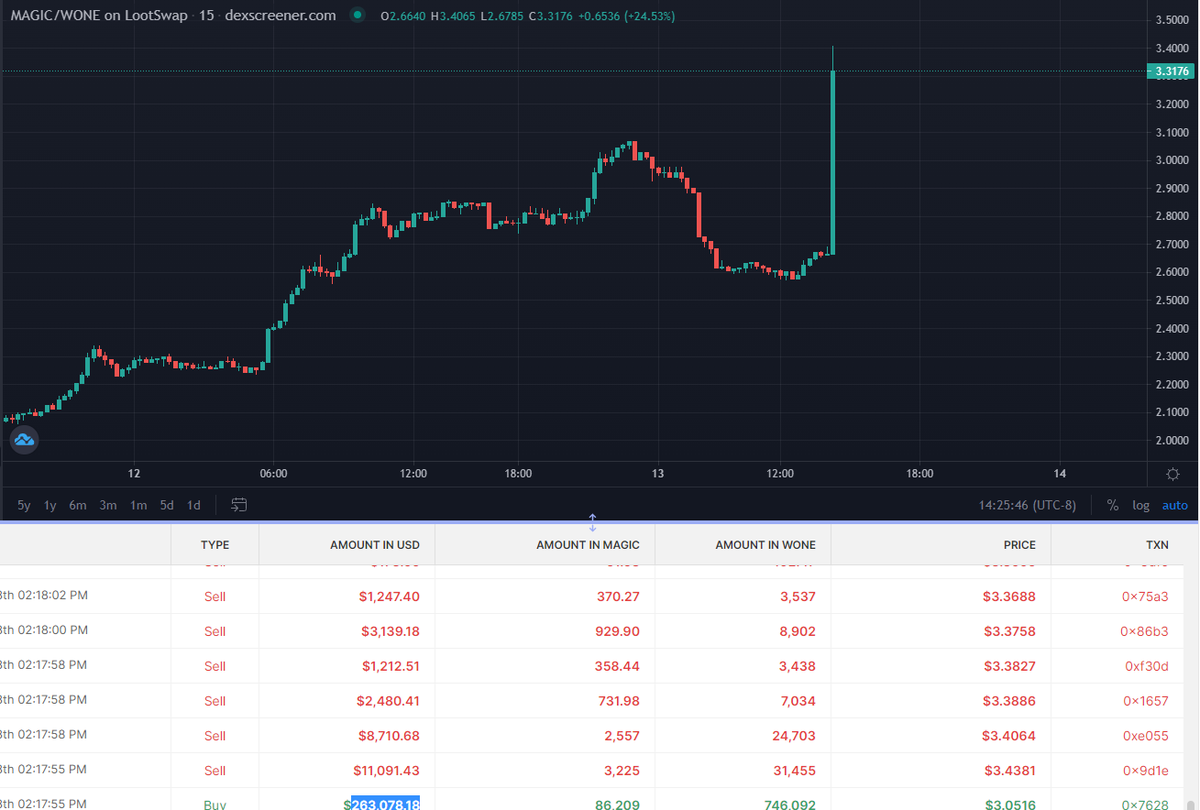Toggle log scale mode

1141,505
